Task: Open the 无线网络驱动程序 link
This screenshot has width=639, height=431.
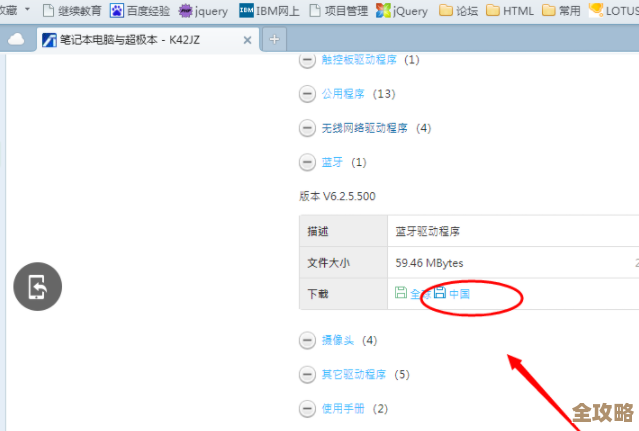Action: coord(364,128)
